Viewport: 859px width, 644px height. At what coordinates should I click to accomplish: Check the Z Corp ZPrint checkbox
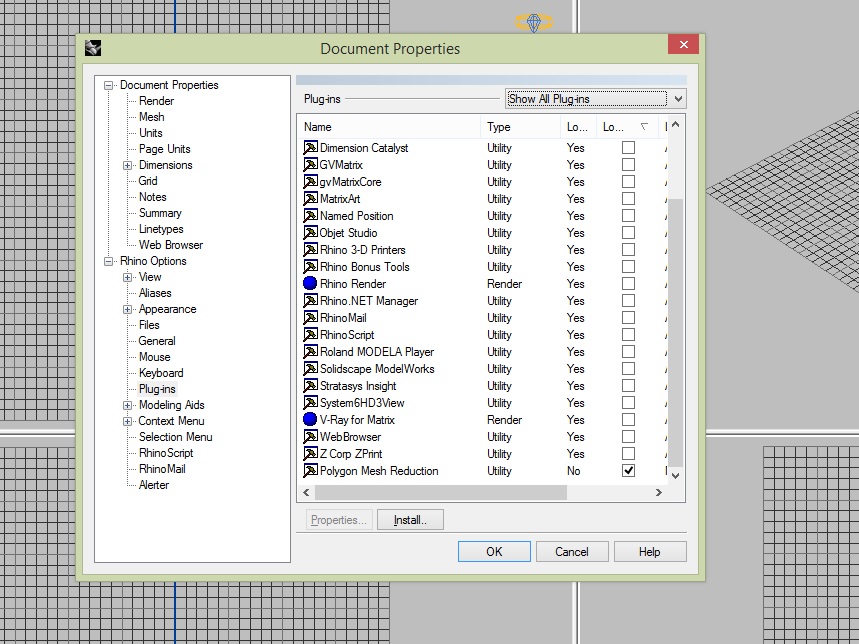(628, 453)
